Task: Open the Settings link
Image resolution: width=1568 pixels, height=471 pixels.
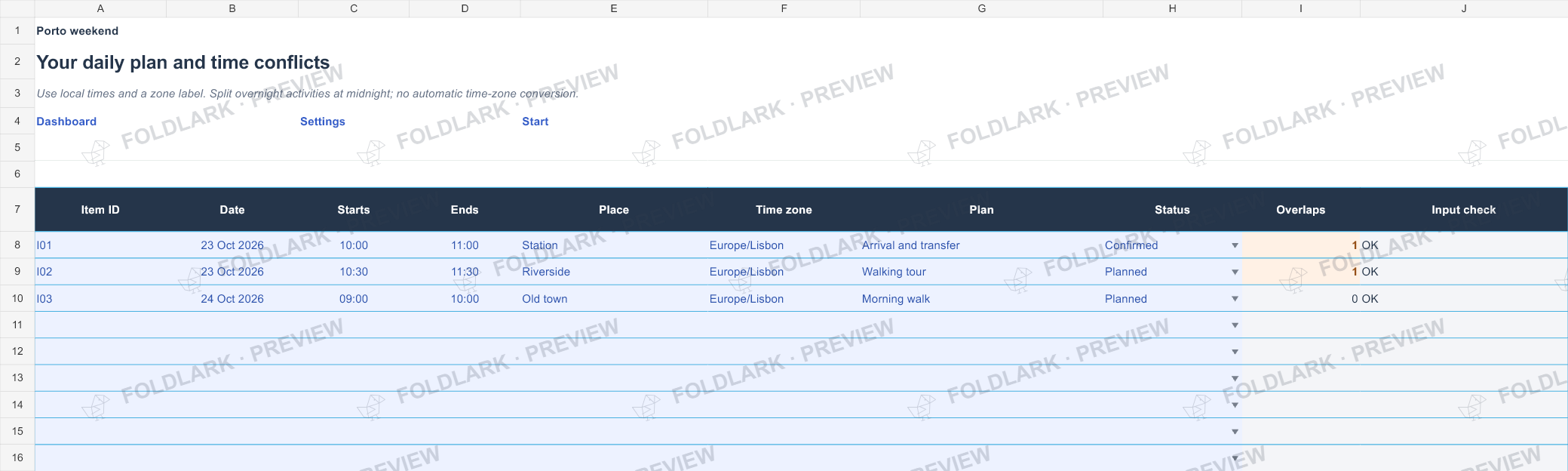Action: point(323,122)
